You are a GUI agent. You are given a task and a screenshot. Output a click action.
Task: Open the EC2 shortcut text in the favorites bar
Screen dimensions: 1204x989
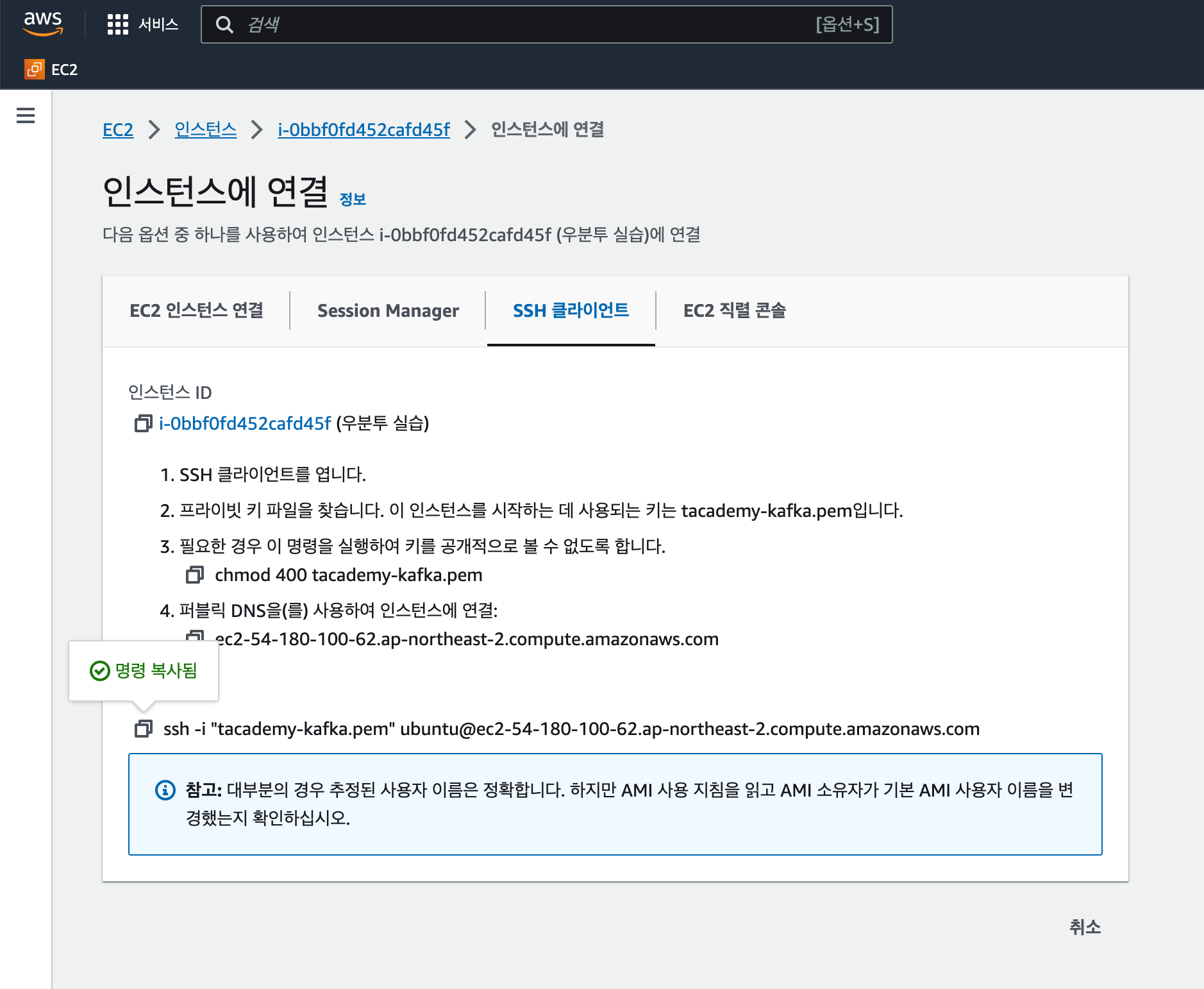coord(64,69)
